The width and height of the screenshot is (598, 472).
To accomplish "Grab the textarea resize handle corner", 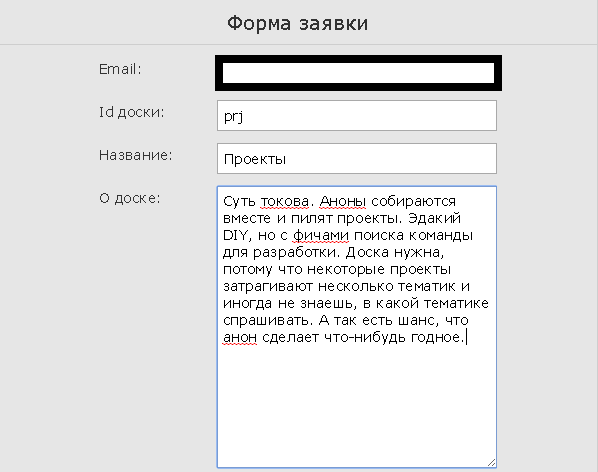I will pos(492,462).
